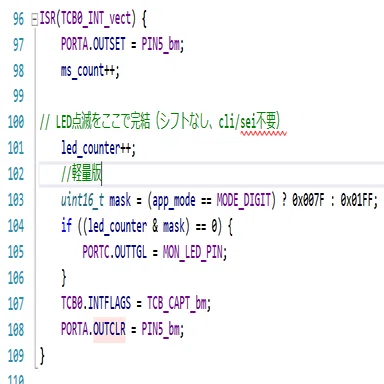Place cursor in //軽量版 comment

click(x=81, y=174)
